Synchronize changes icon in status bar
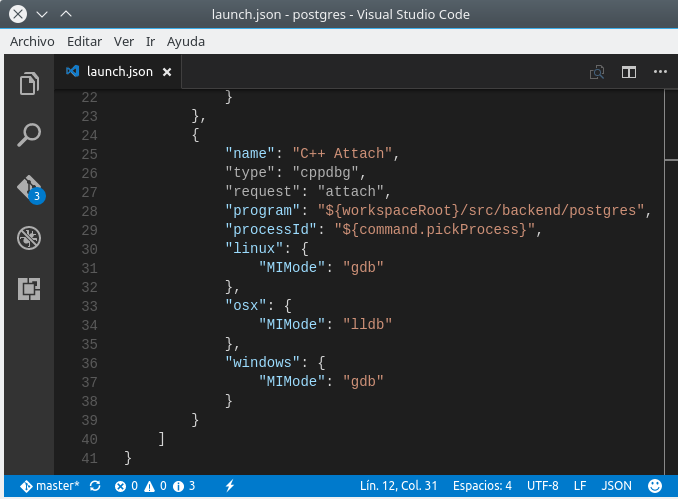 [x=95, y=486]
